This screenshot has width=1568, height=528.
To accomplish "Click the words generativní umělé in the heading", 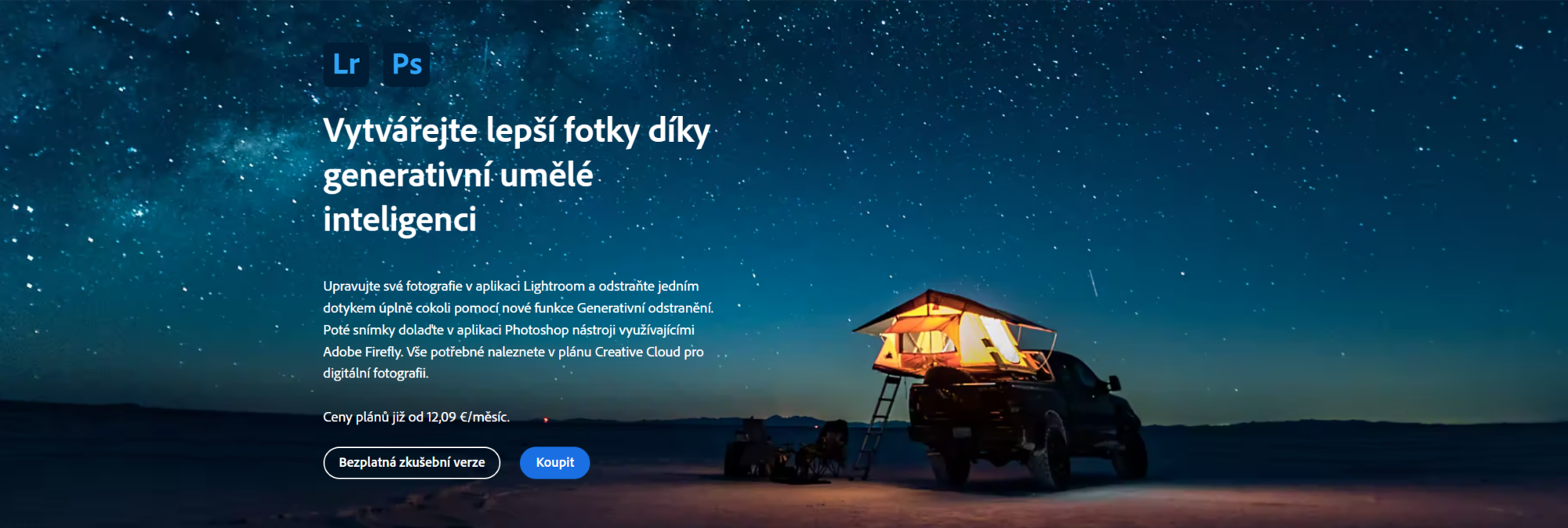I will point(458,176).
